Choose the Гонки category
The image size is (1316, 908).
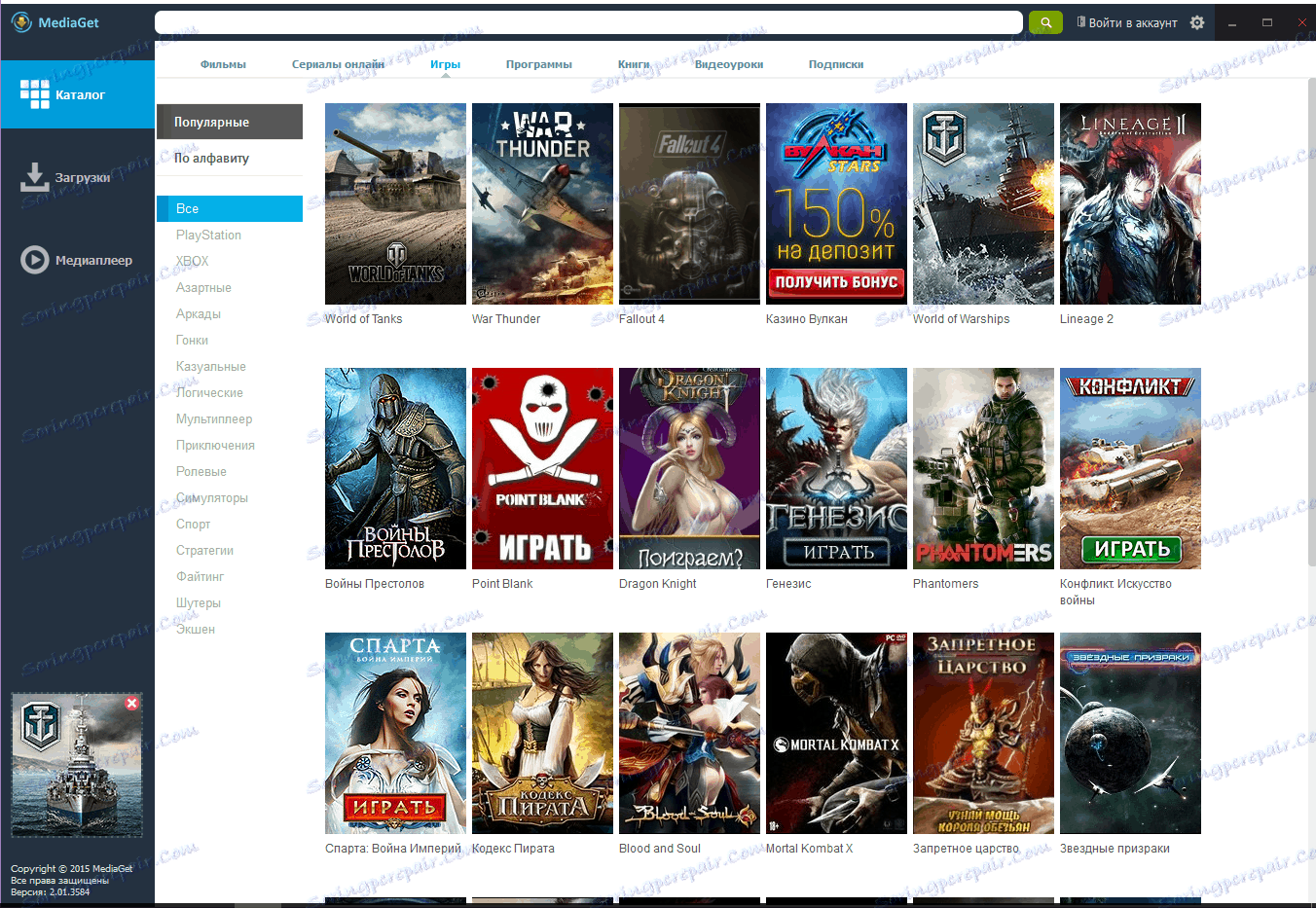tap(192, 340)
